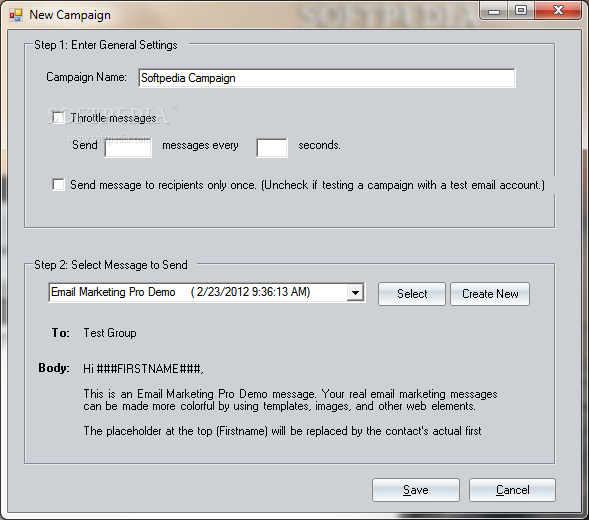Image resolution: width=589 pixels, height=520 pixels.
Task: Open the message selection dropdown arrow
Action: tap(355, 292)
